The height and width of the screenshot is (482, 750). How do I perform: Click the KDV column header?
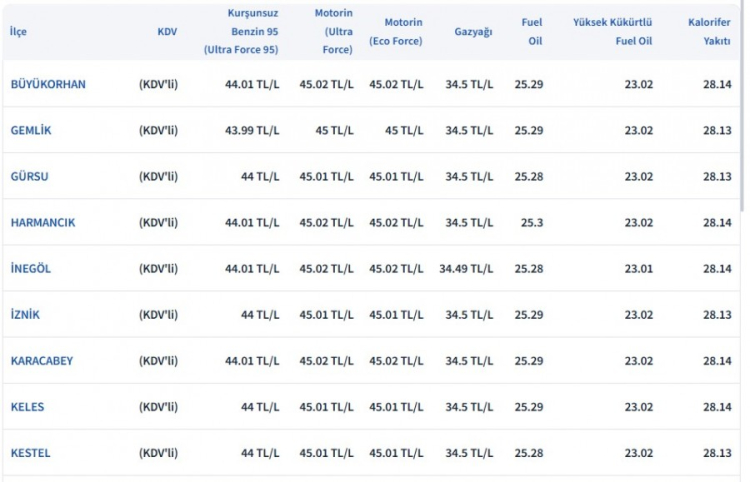tap(167, 32)
